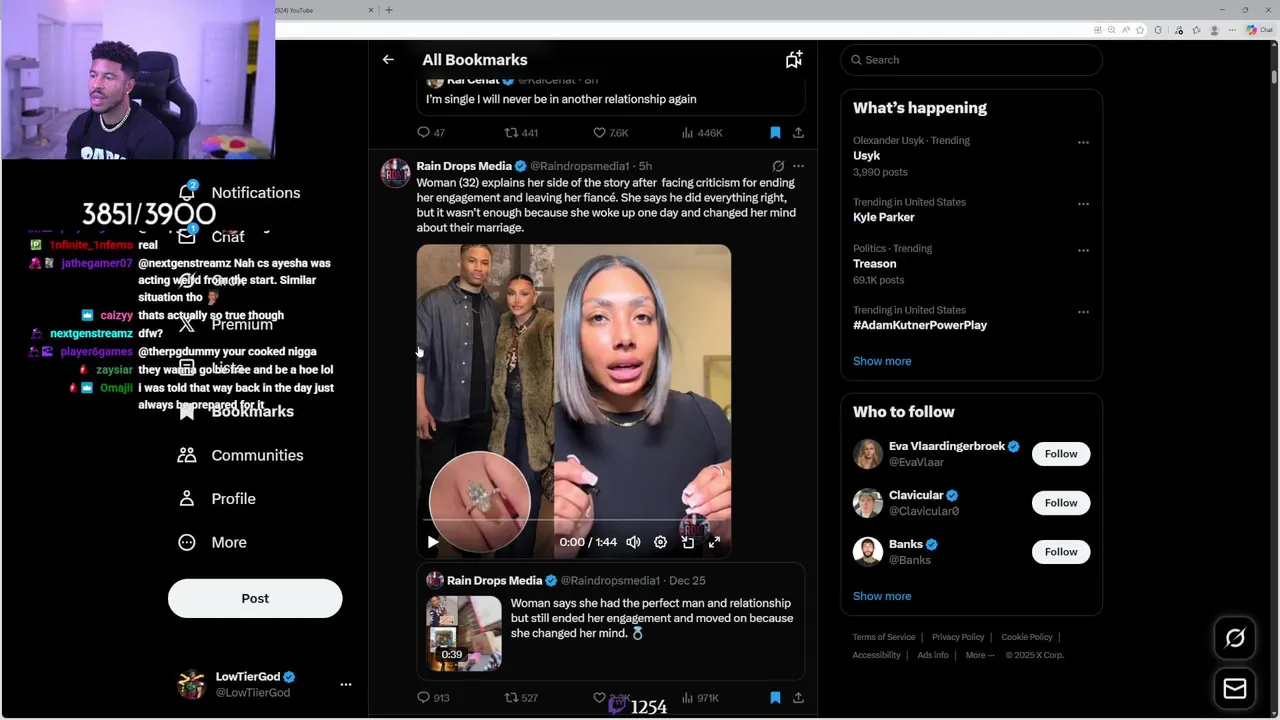Screen dimensions: 1280x720
Task: Remove bookmark on Rain Drops Media post
Action: pos(775,698)
